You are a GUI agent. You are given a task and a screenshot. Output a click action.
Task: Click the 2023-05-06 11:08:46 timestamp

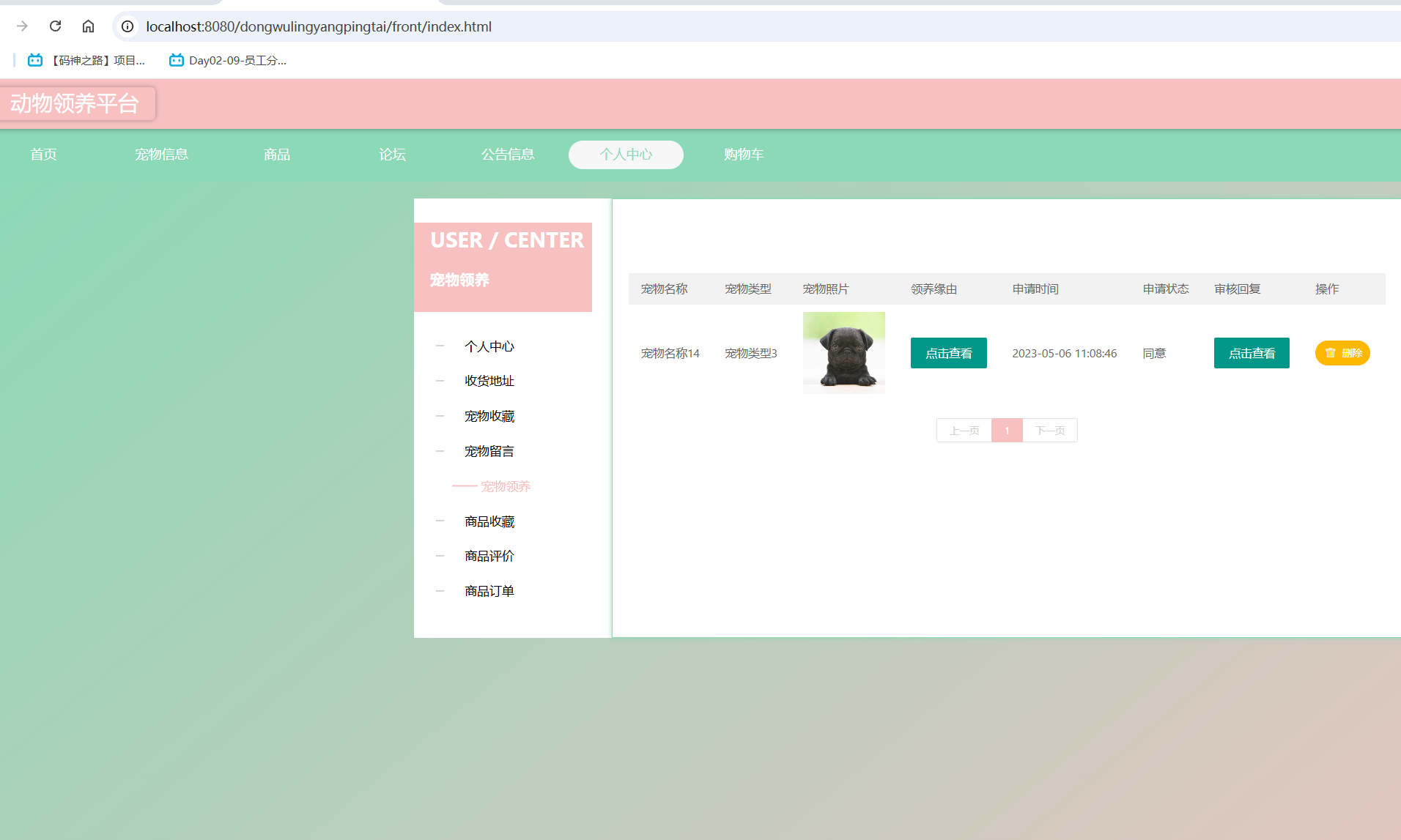(1065, 353)
